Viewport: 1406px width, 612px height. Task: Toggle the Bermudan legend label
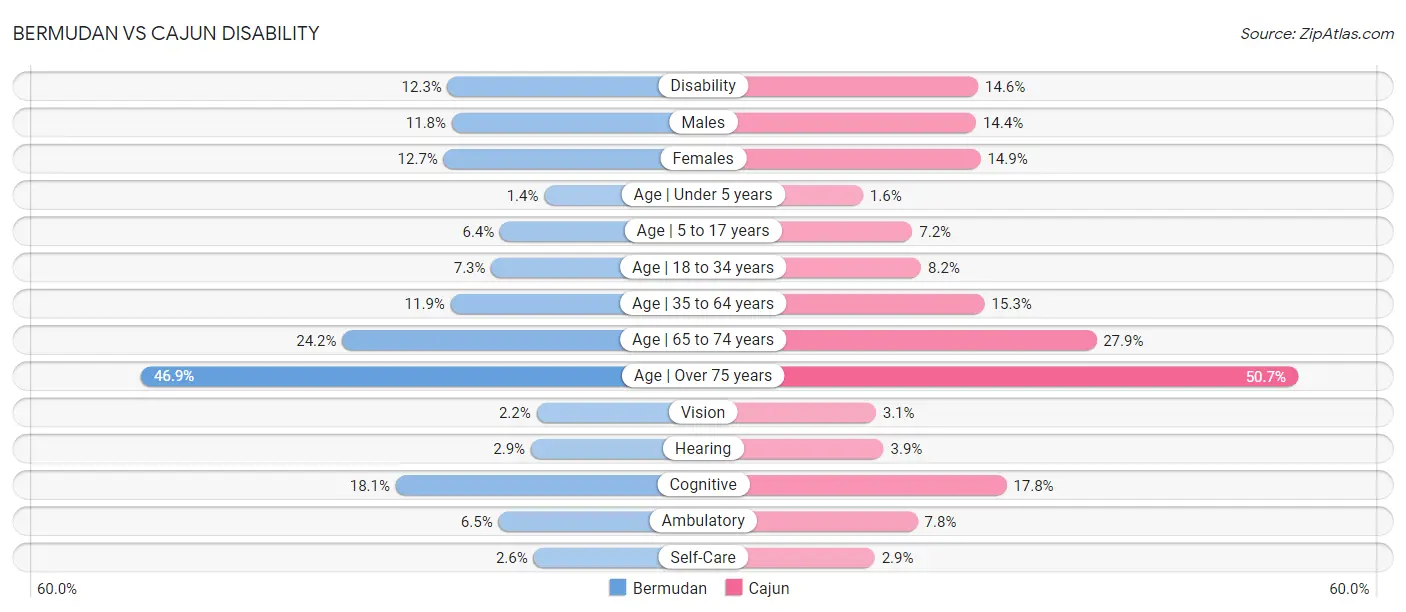tap(669, 588)
